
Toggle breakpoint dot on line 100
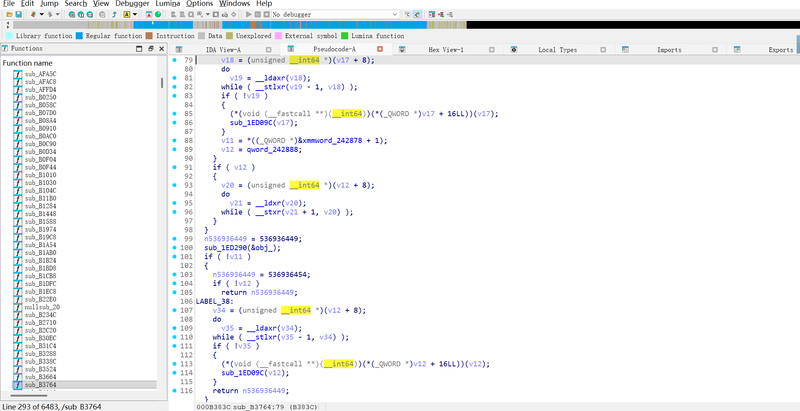point(175,247)
